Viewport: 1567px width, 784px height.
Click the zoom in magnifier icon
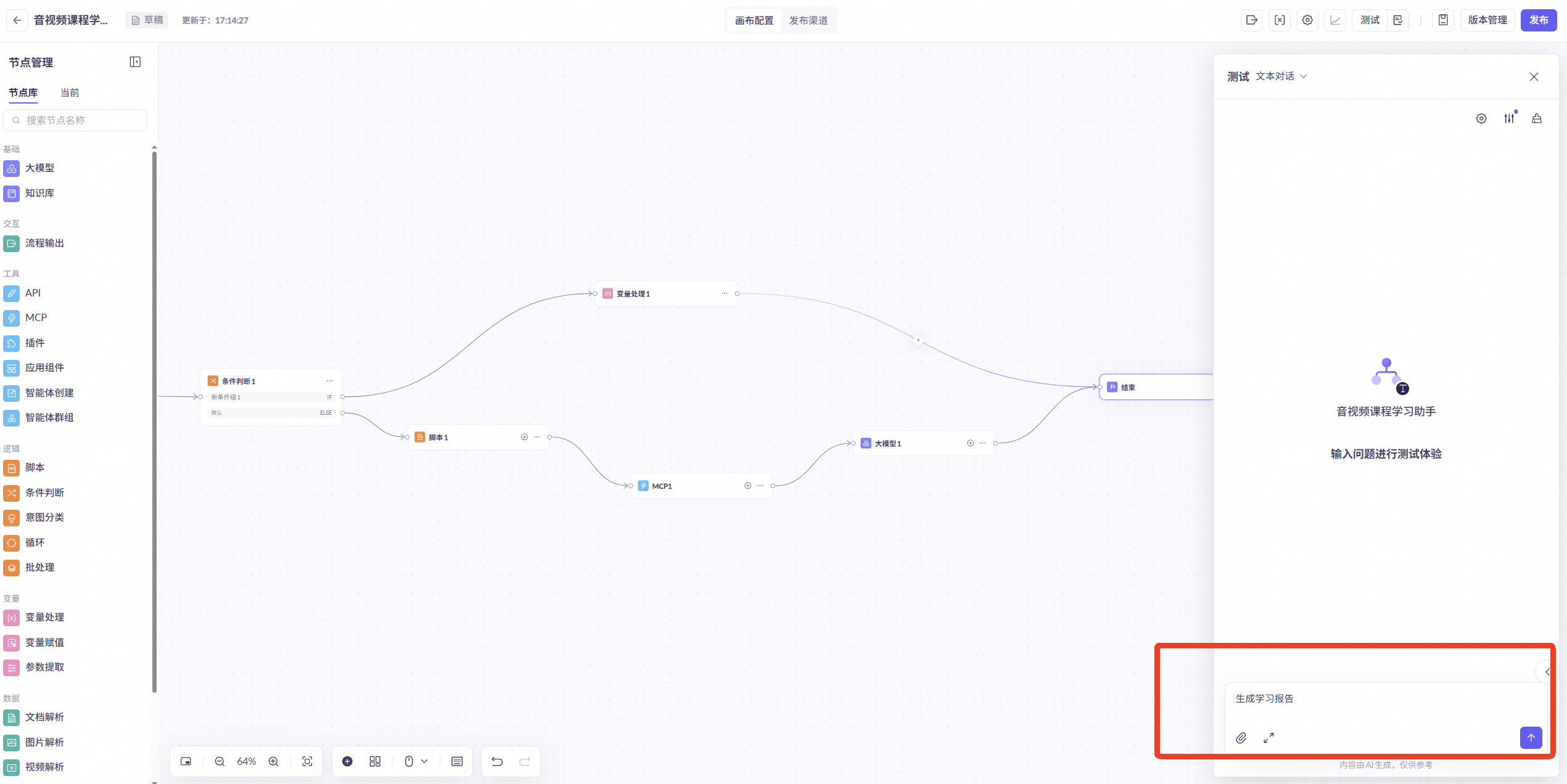(274, 761)
